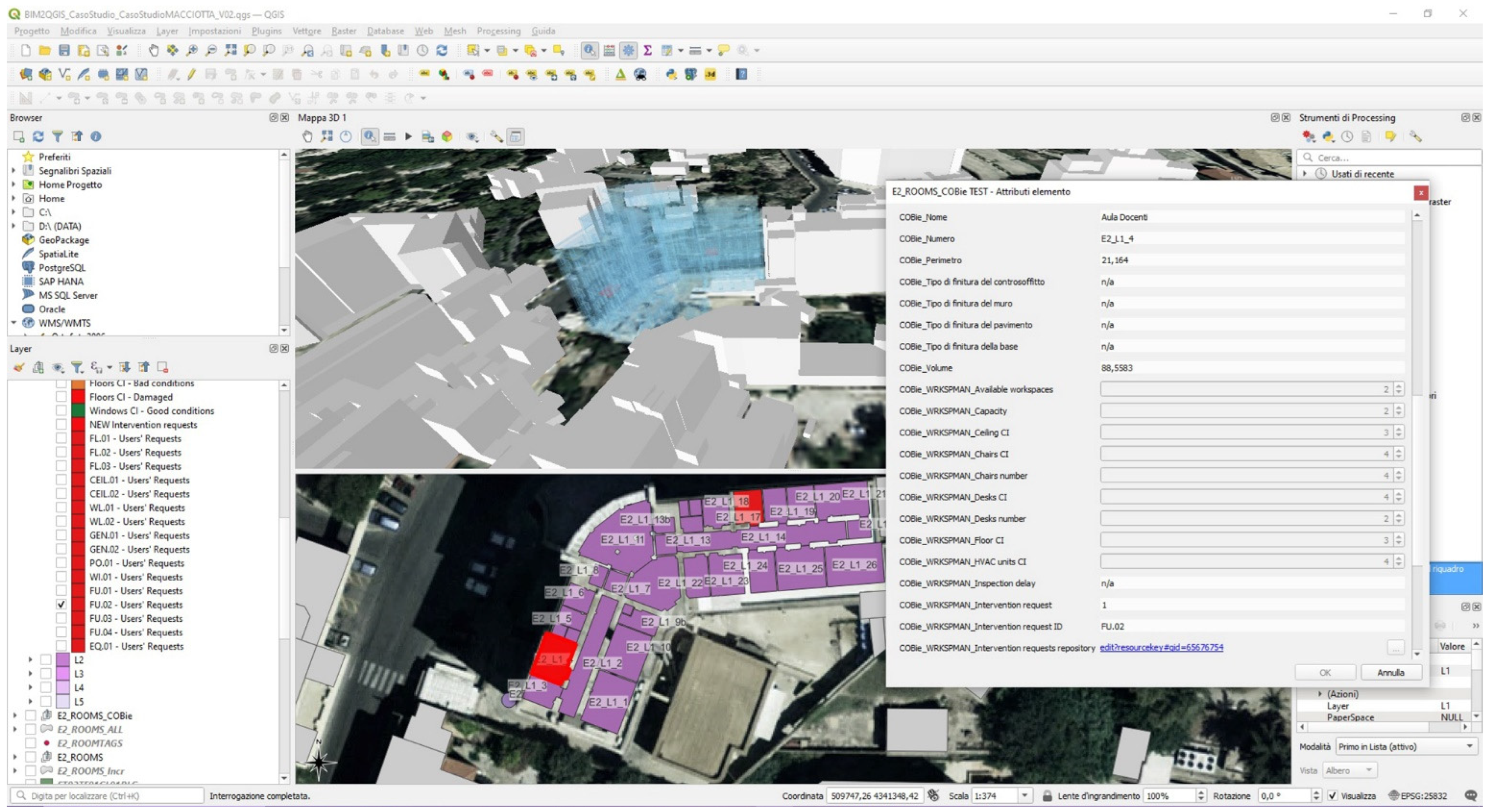Click the statistical summary sigma icon
Viewport: 1490px width, 812px height.
[647, 50]
